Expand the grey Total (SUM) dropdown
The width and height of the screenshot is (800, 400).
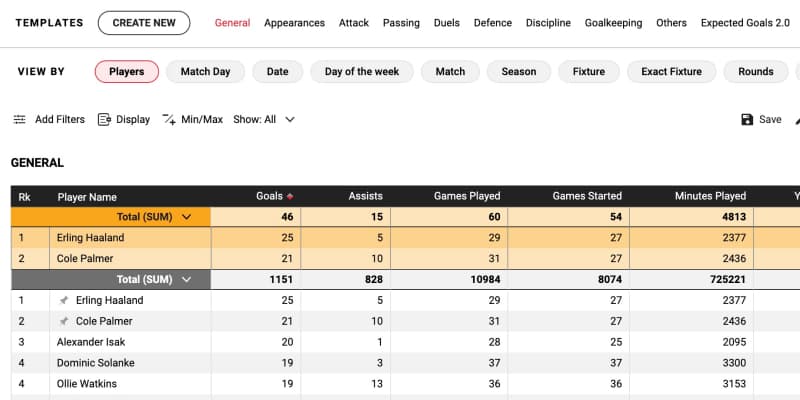[x=186, y=280]
